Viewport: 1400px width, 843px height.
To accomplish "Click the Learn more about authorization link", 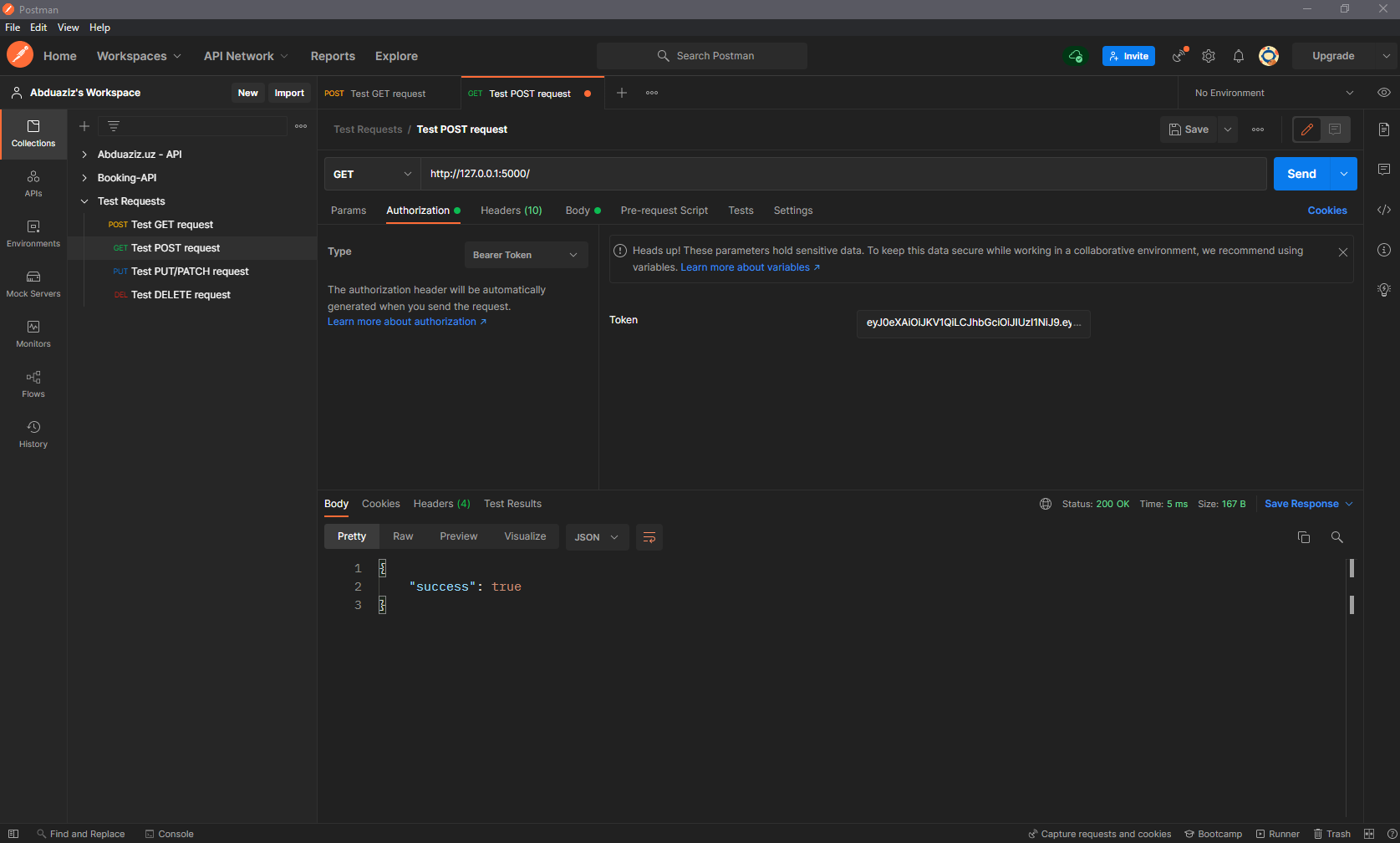I will coord(406,322).
